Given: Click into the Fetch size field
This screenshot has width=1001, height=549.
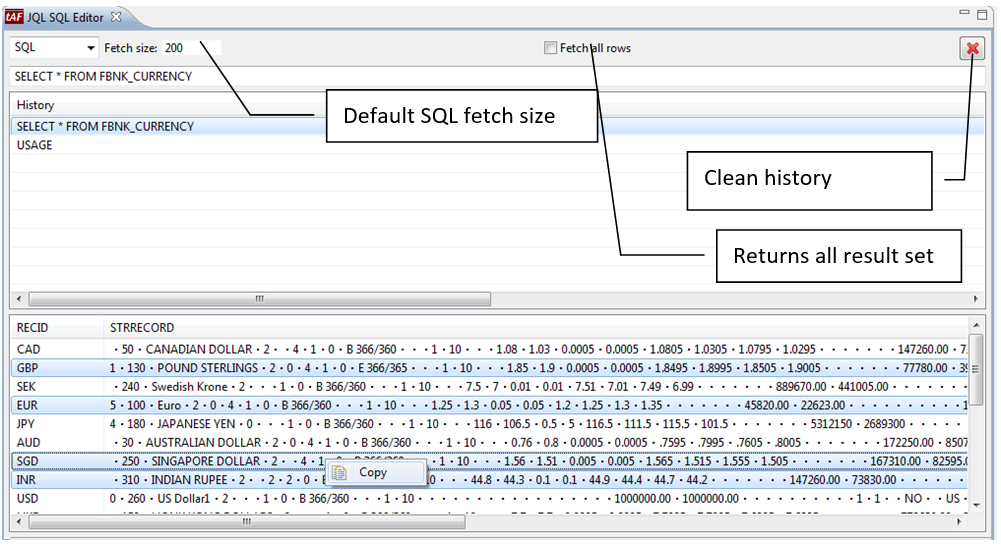Looking at the screenshot, I should click(x=190, y=48).
